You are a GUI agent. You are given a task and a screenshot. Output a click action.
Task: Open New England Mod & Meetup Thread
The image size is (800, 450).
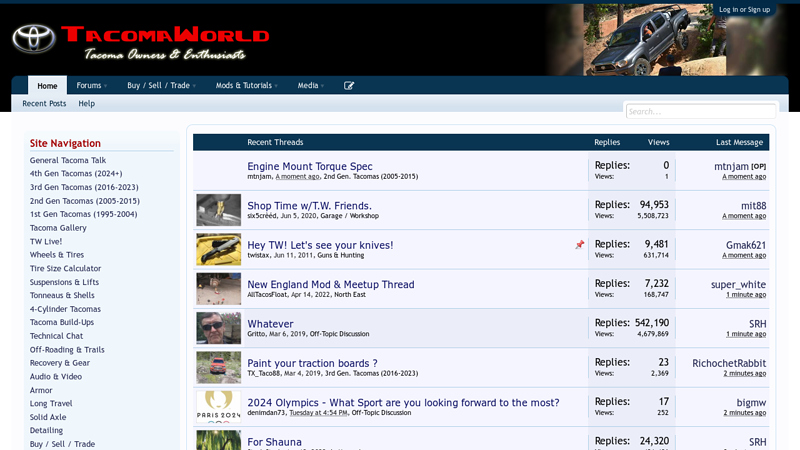pyautogui.click(x=331, y=284)
